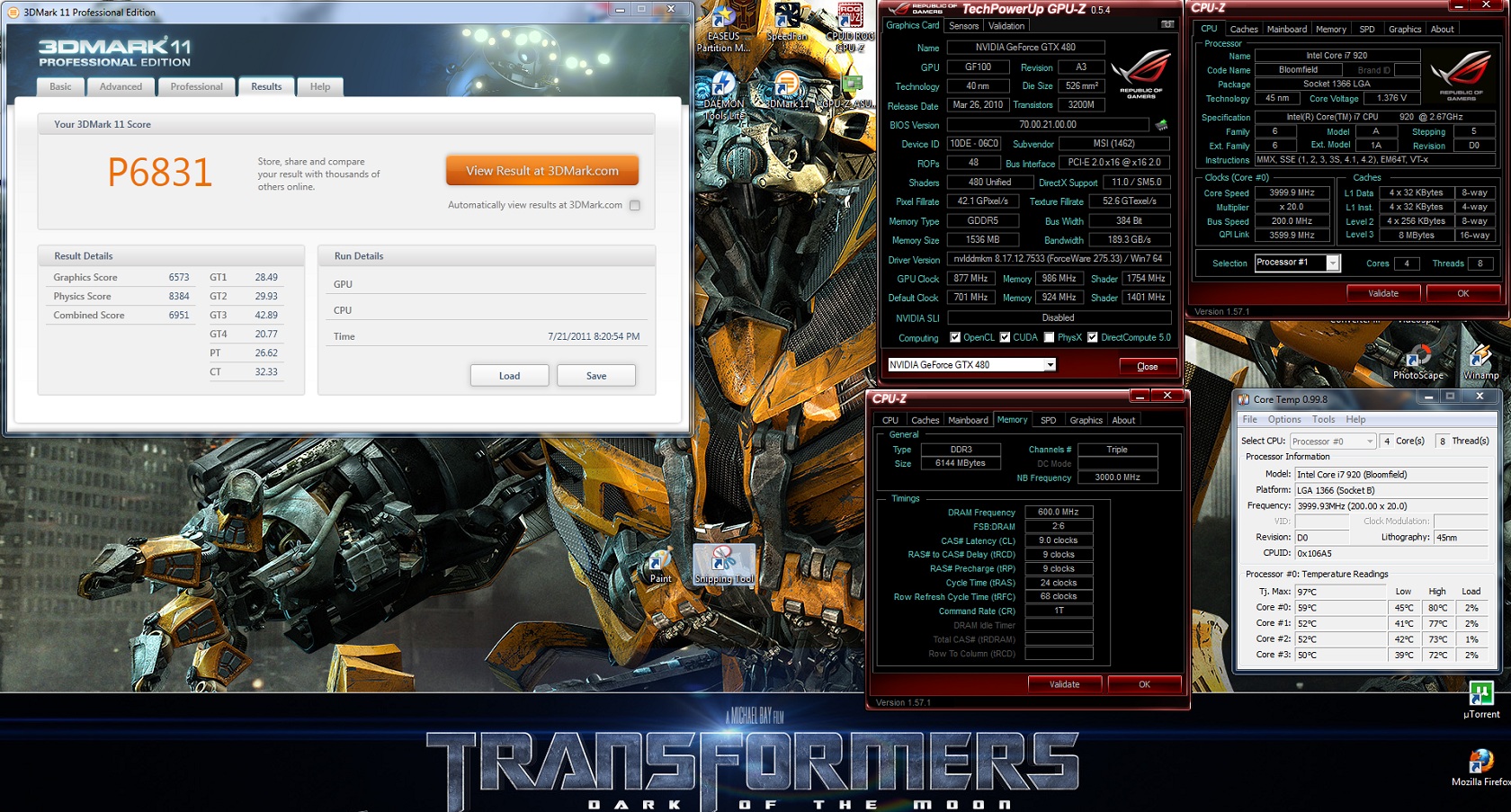Click the Save button in 3DMark
Image resolution: width=1511 pixels, height=812 pixels.
tap(596, 376)
